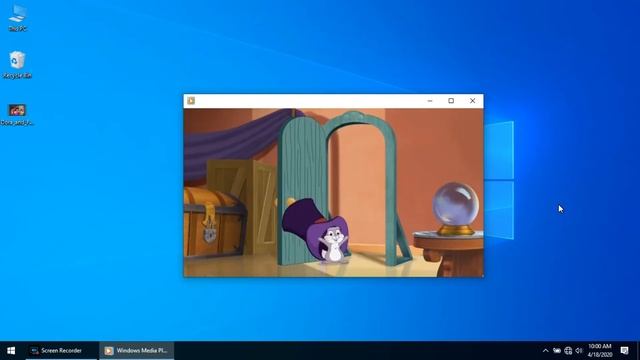640x360 pixels.
Task: Select the video file icon on desktop
Action: (x=17, y=114)
